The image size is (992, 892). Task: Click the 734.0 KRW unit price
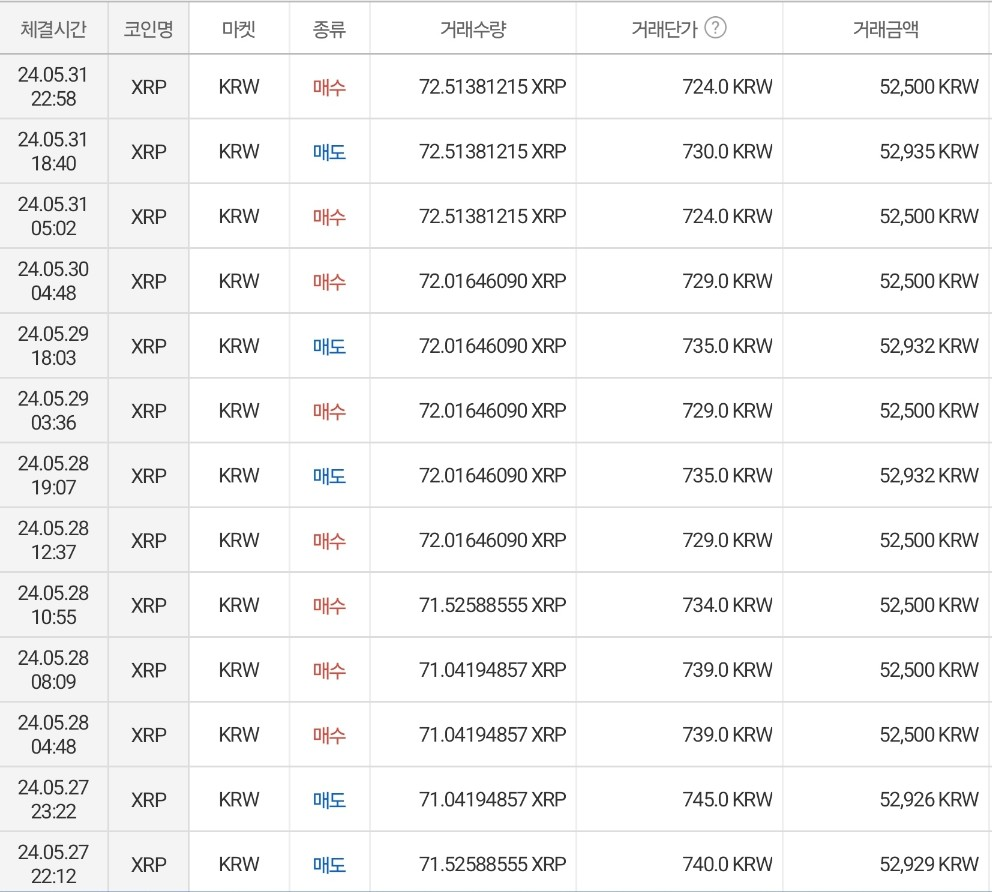point(728,605)
